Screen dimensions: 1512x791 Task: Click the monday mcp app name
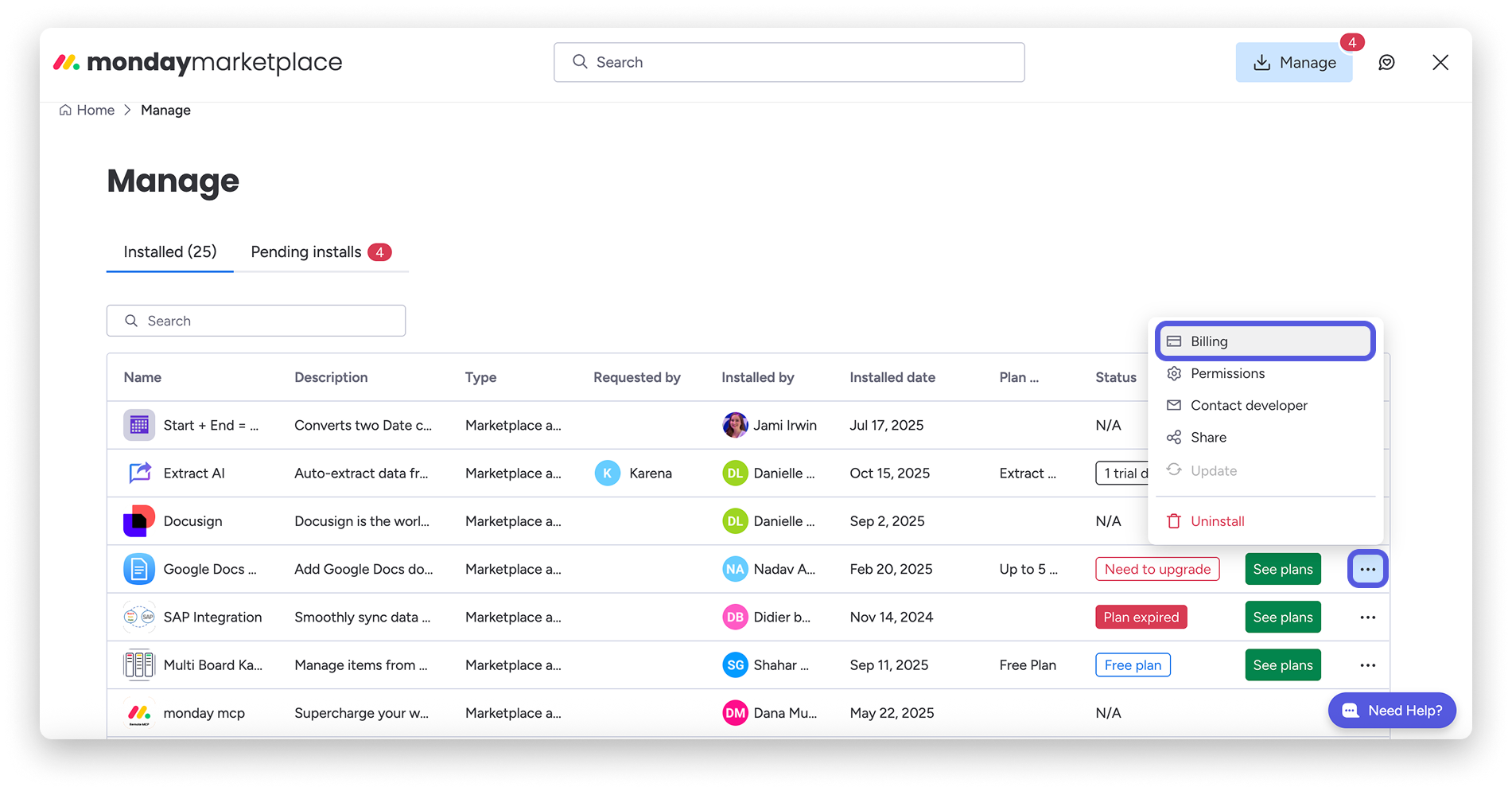(x=204, y=713)
